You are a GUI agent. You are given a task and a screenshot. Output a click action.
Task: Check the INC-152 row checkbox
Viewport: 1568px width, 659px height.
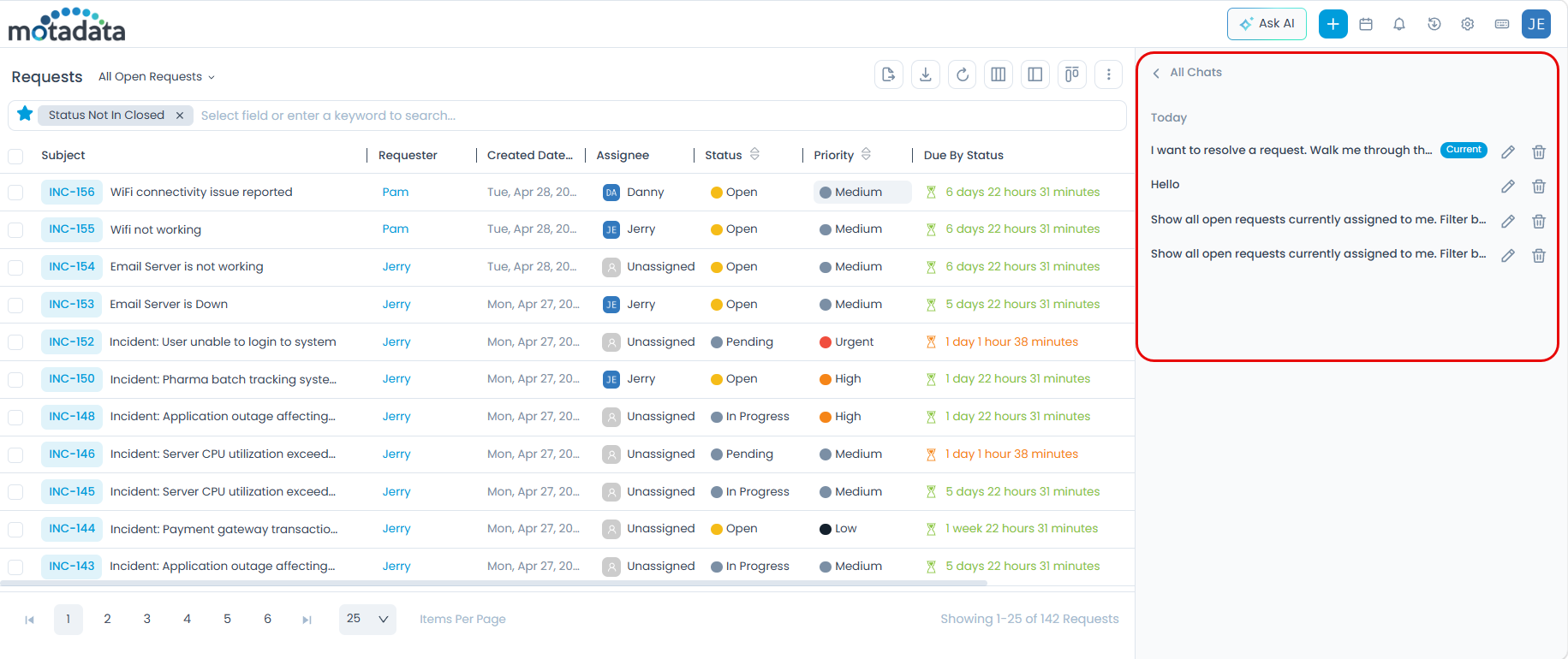click(15, 342)
